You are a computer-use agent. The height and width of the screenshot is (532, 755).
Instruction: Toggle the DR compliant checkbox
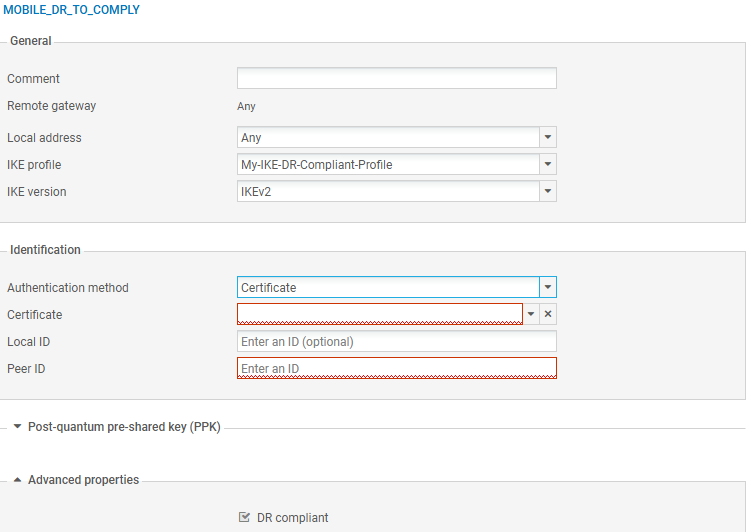[244, 518]
